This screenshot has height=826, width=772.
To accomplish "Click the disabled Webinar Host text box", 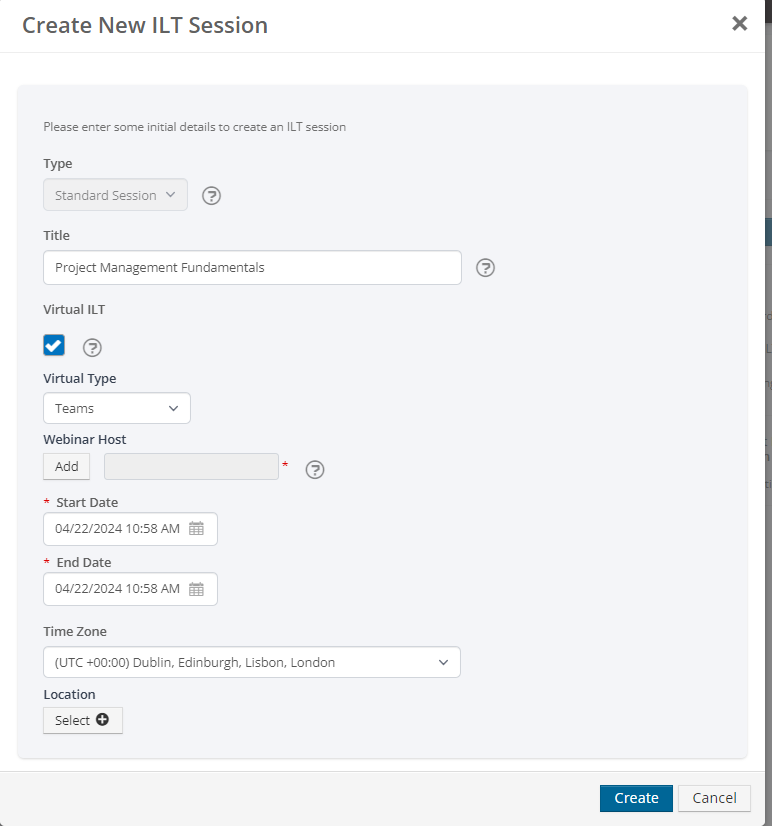I will 191,467.
